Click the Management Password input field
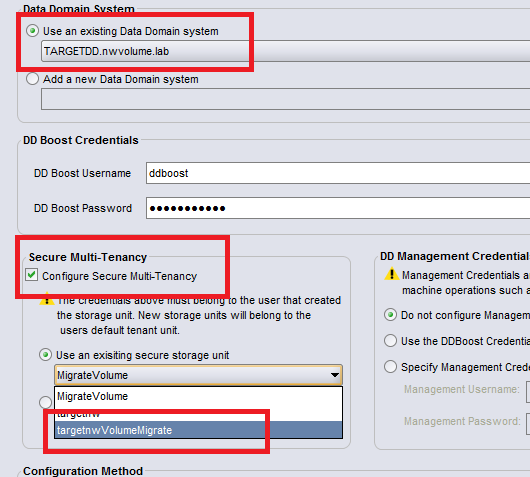The height and width of the screenshot is (477, 530). click(528, 424)
